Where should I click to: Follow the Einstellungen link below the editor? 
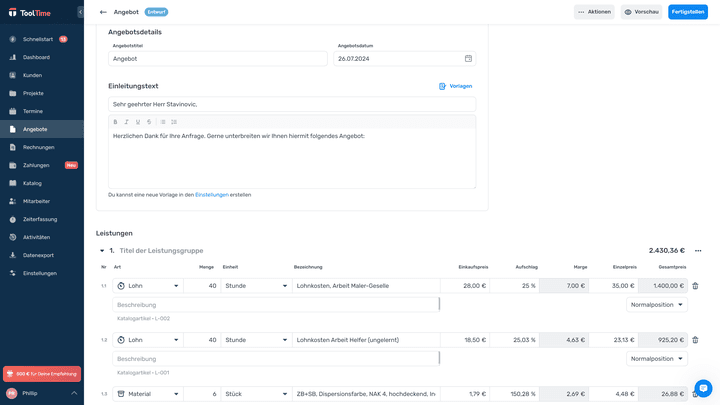click(212, 195)
